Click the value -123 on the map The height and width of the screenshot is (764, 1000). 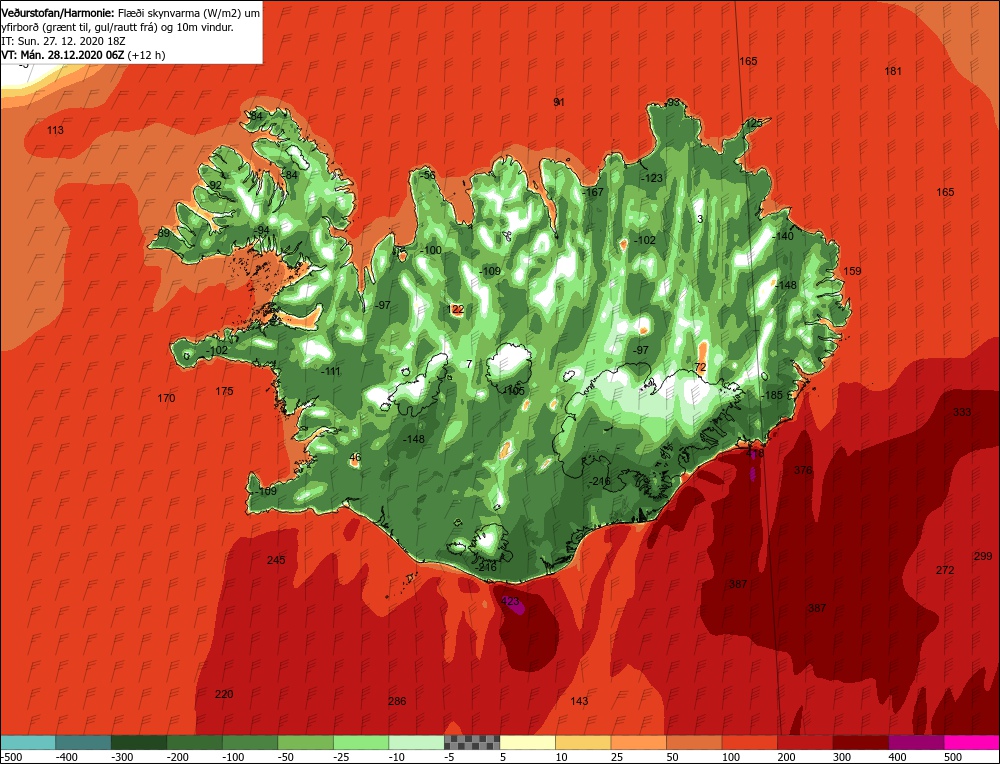652,178
